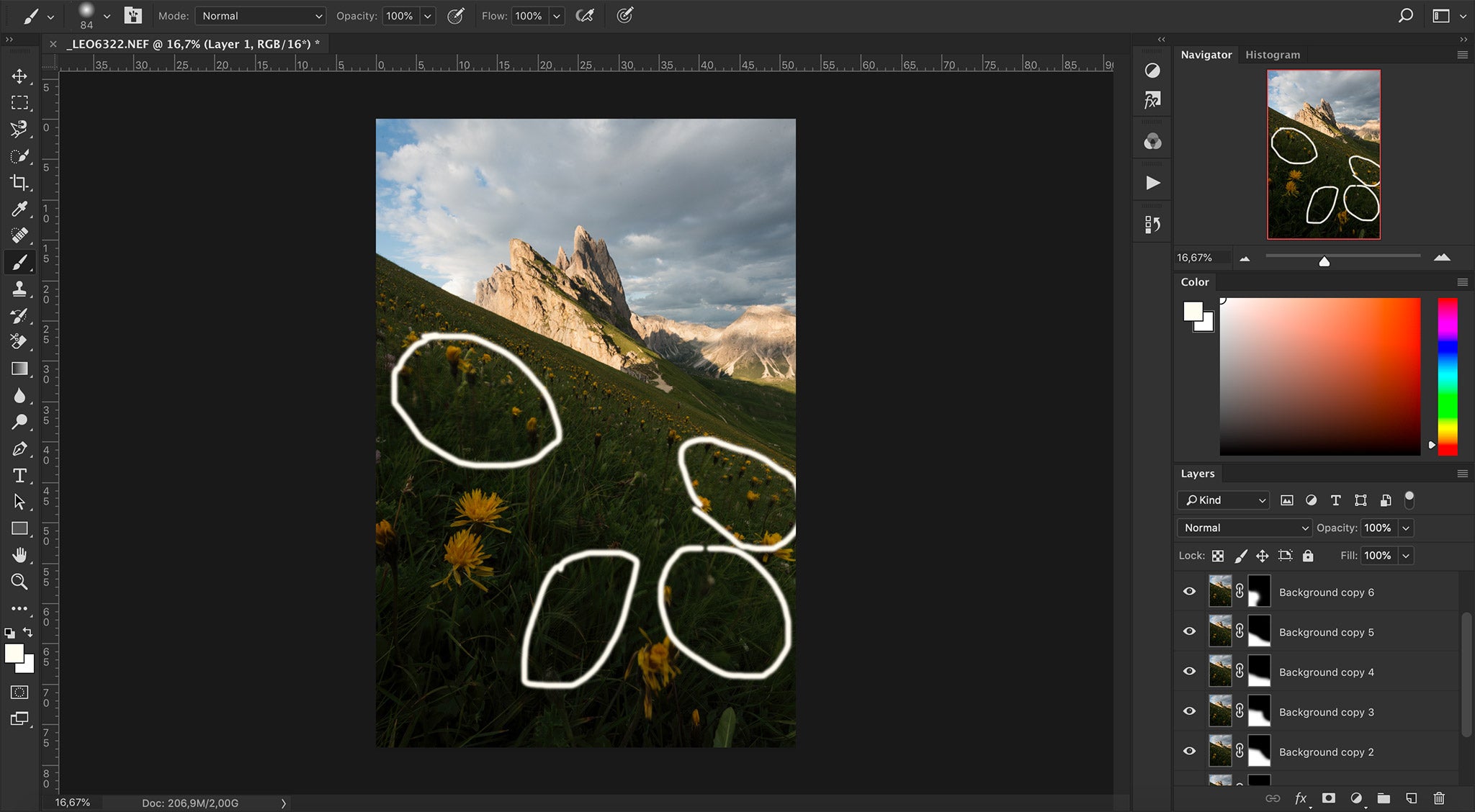Image resolution: width=1475 pixels, height=812 pixels.
Task: Select the Gradient tool
Action: [19, 369]
